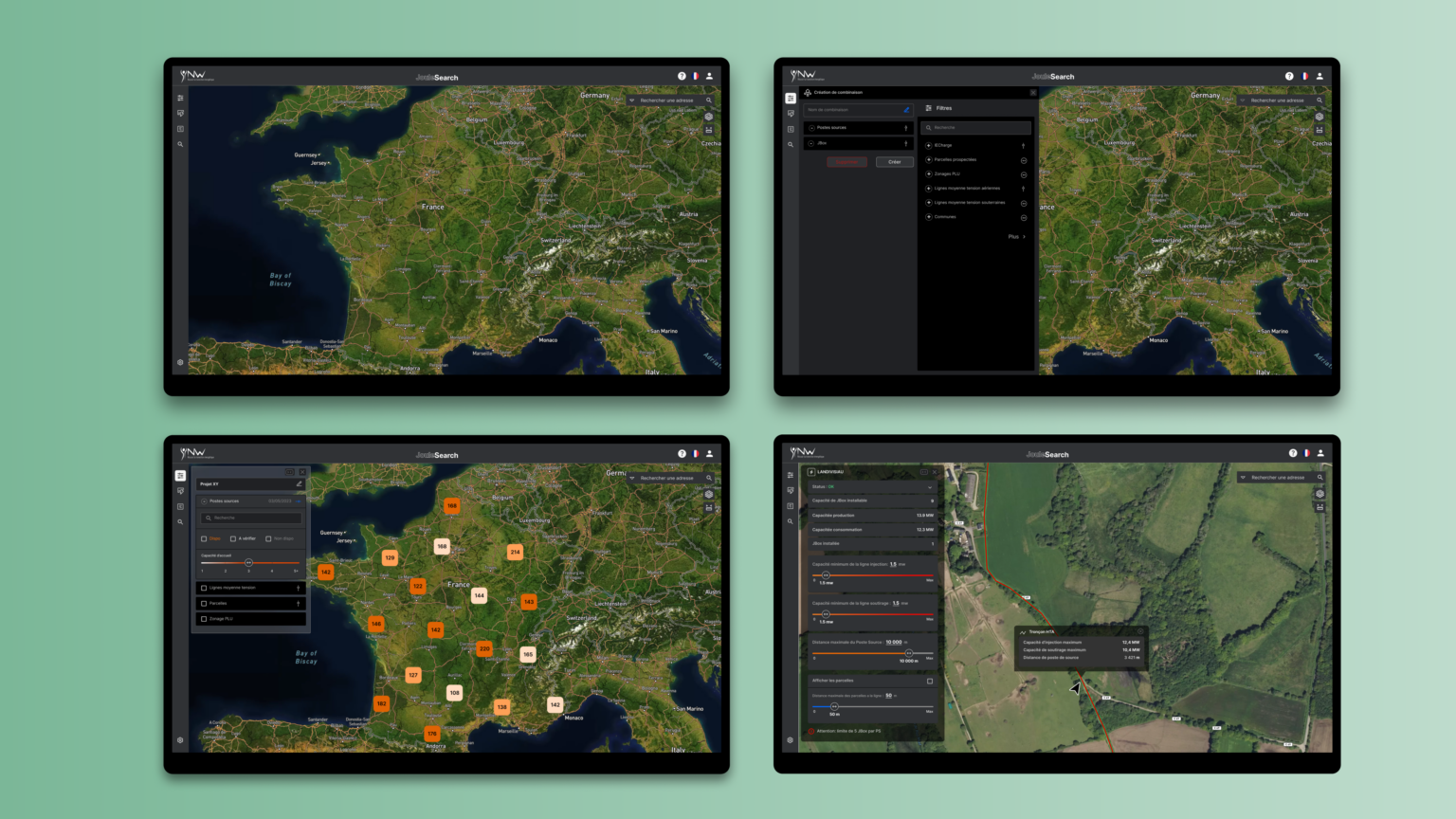The height and width of the screenshot is (819, 1456).
Task: Click 'Capacitée production' row in LANDIVISIAU panel
Action: click(873, 516)
